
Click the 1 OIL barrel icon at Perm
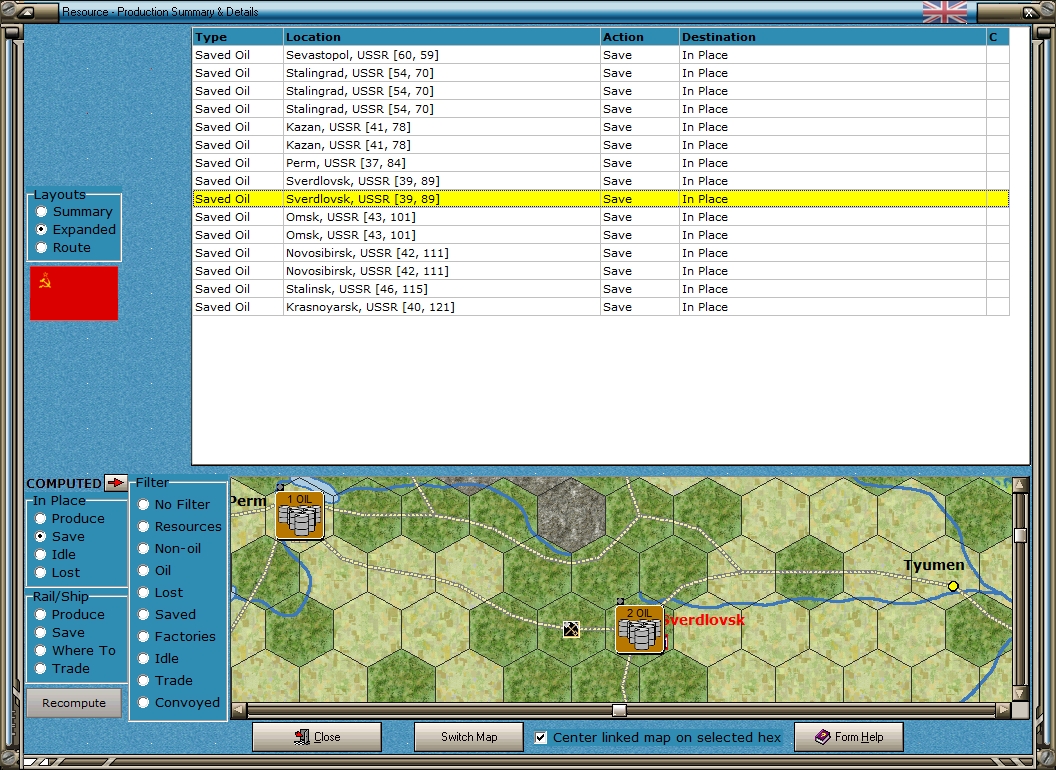click(x=300, y=515)
